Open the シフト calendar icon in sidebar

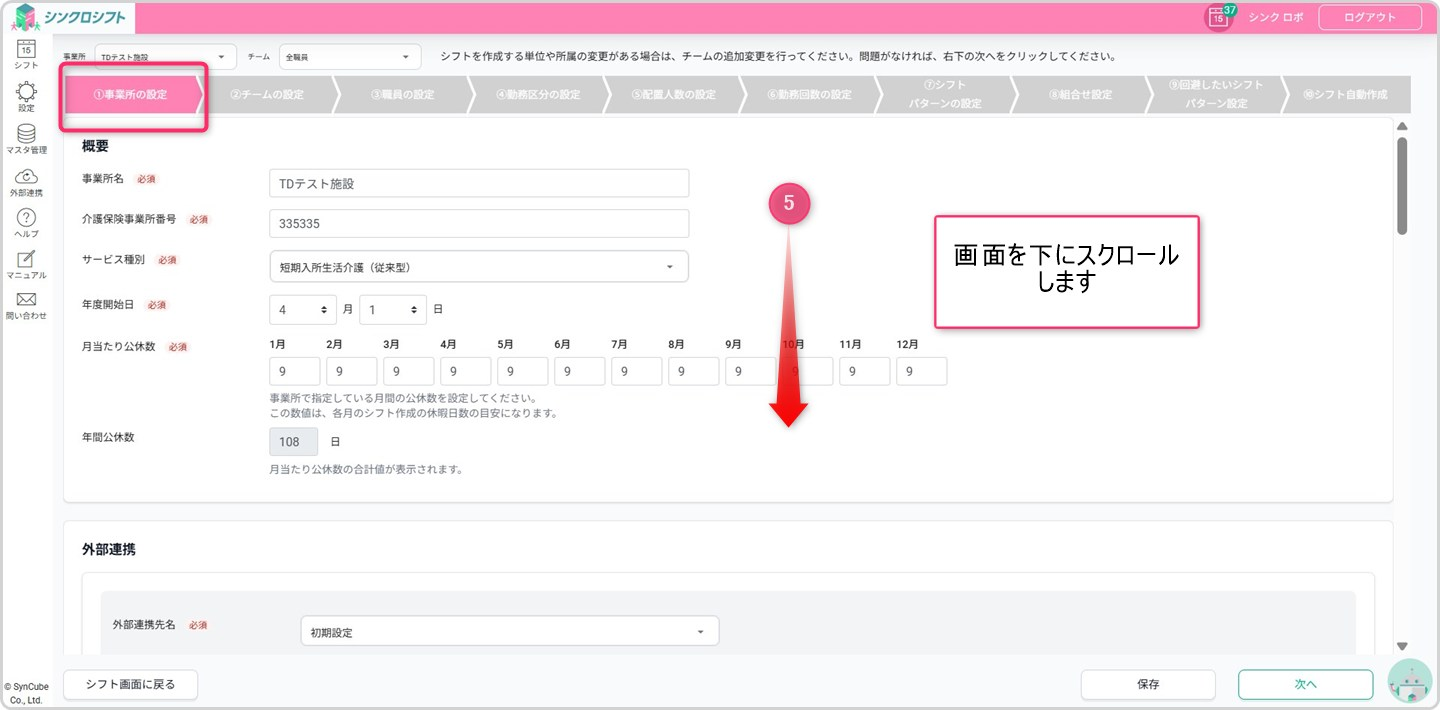[27, 49]
